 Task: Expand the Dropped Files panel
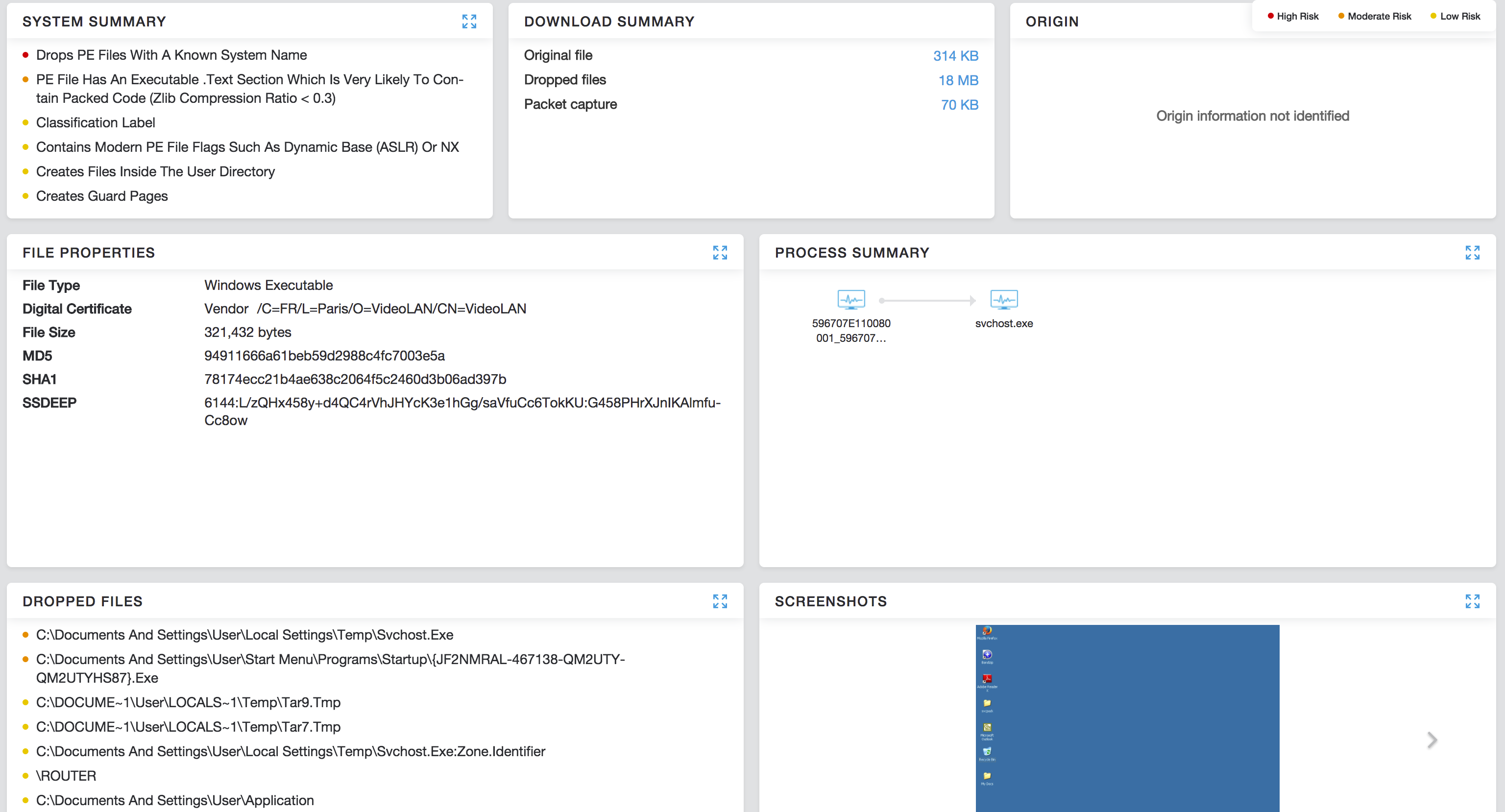[x=719, y=601]
